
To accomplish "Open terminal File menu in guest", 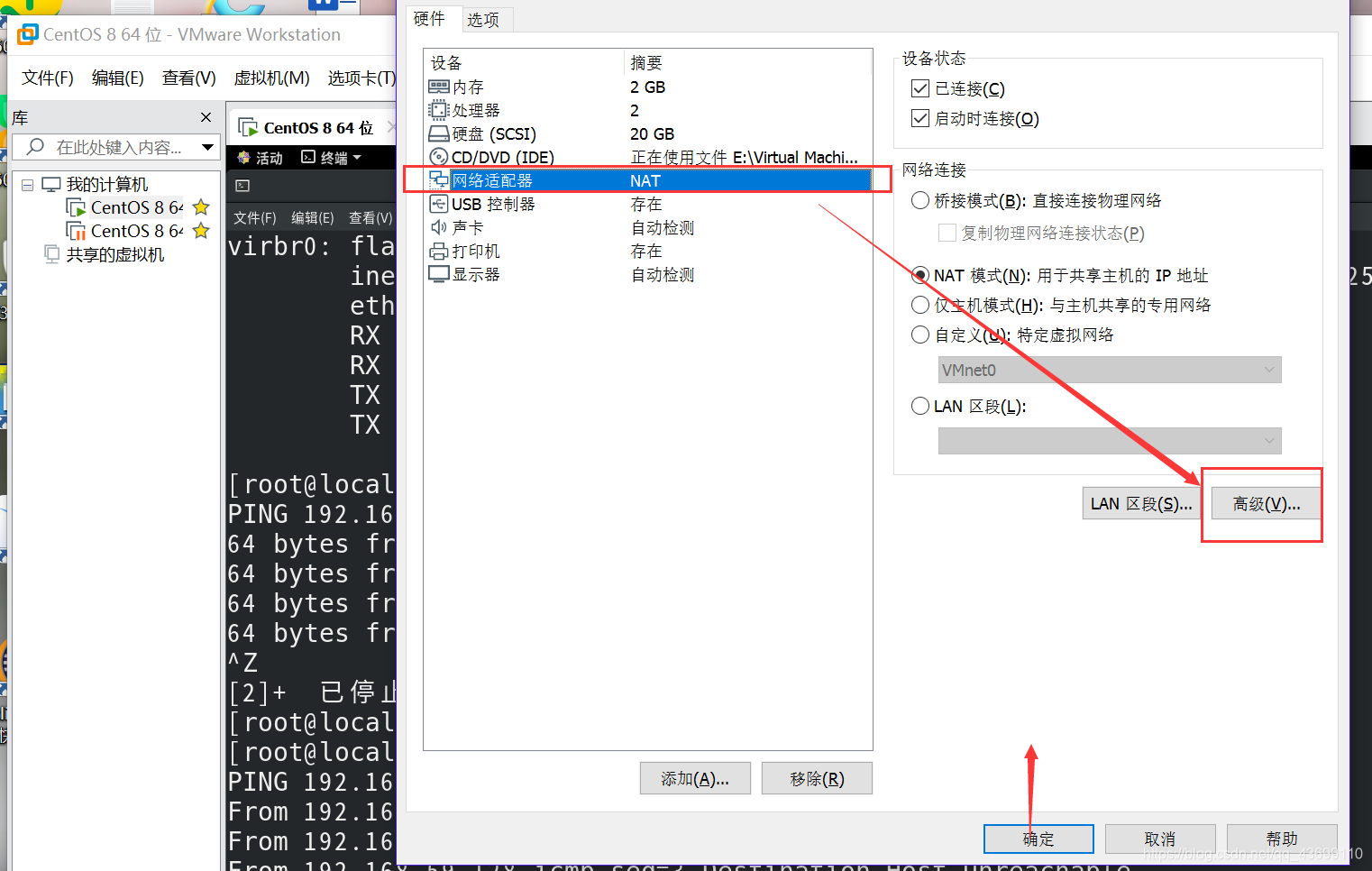I will pyautogui.click(x=255, y=217).
